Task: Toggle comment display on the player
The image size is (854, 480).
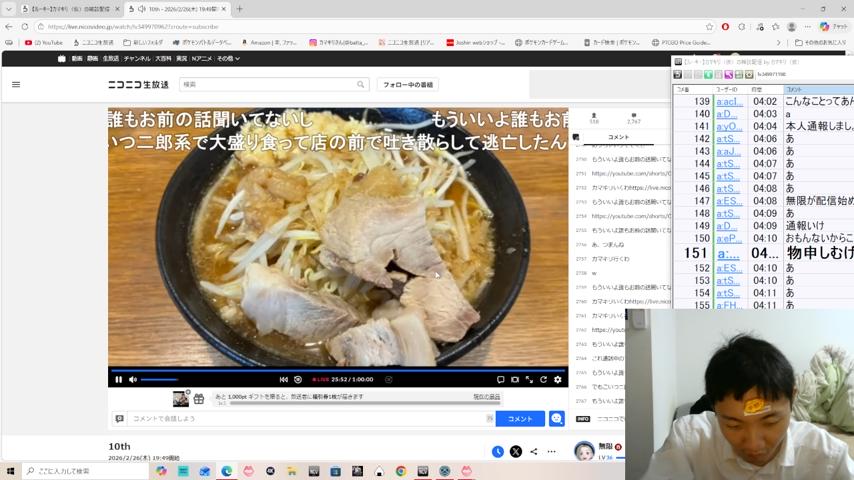Action: point(501,380)
